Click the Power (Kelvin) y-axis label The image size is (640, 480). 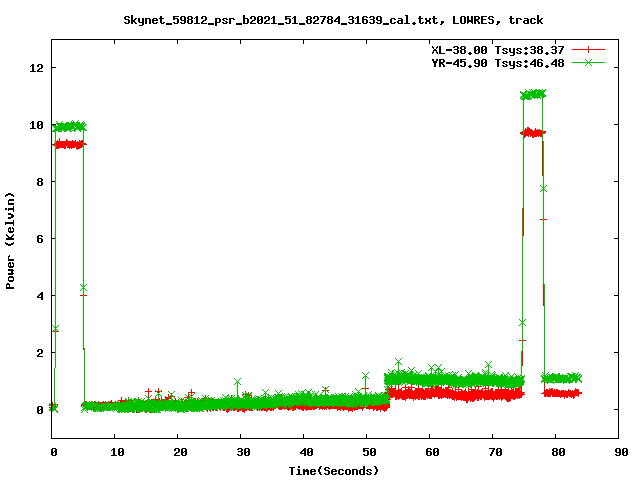[x=10, y=241]
